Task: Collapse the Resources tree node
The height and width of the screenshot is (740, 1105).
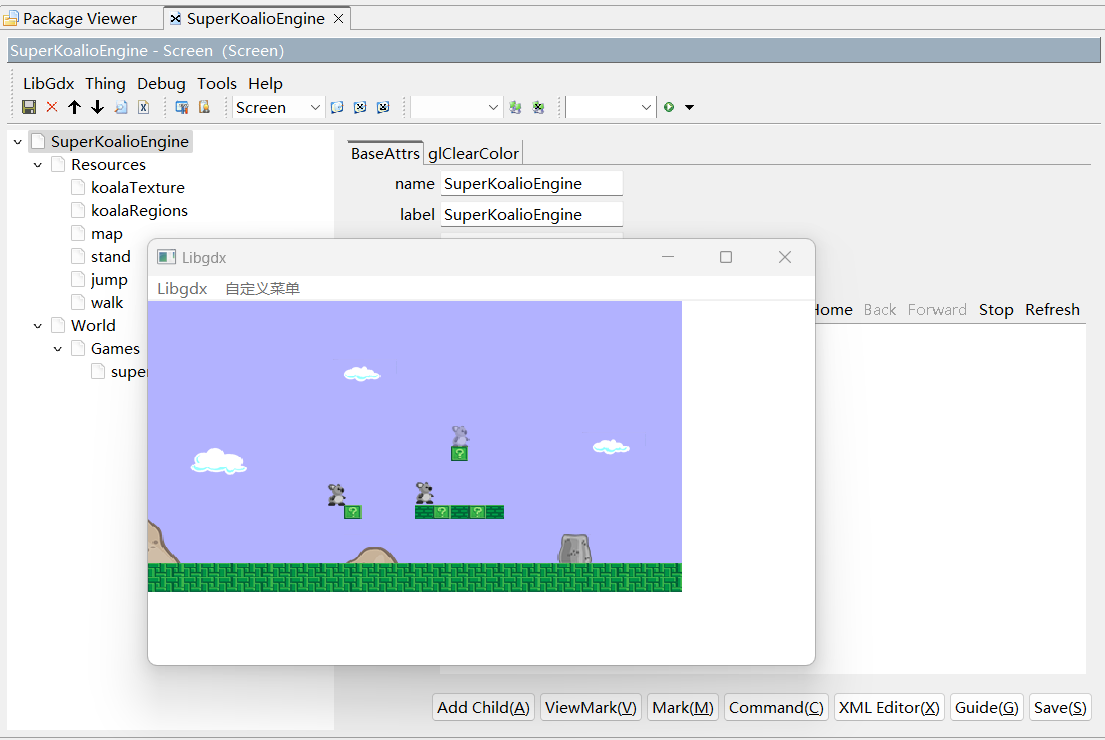Action: (38, 165)
